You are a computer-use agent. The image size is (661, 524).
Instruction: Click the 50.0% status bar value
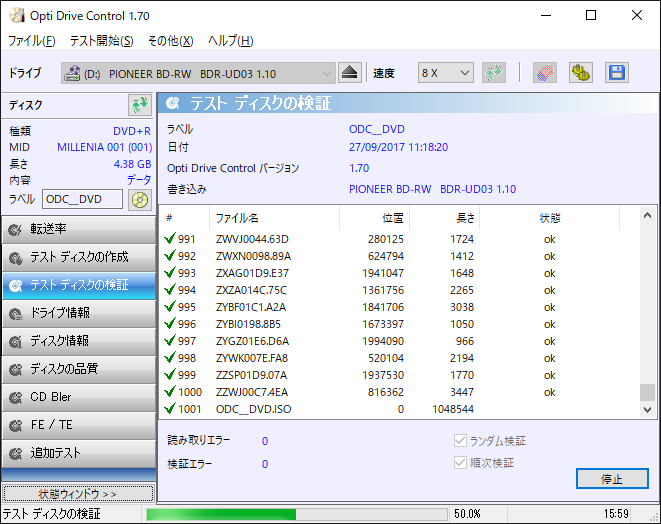(x=467, y=514)
